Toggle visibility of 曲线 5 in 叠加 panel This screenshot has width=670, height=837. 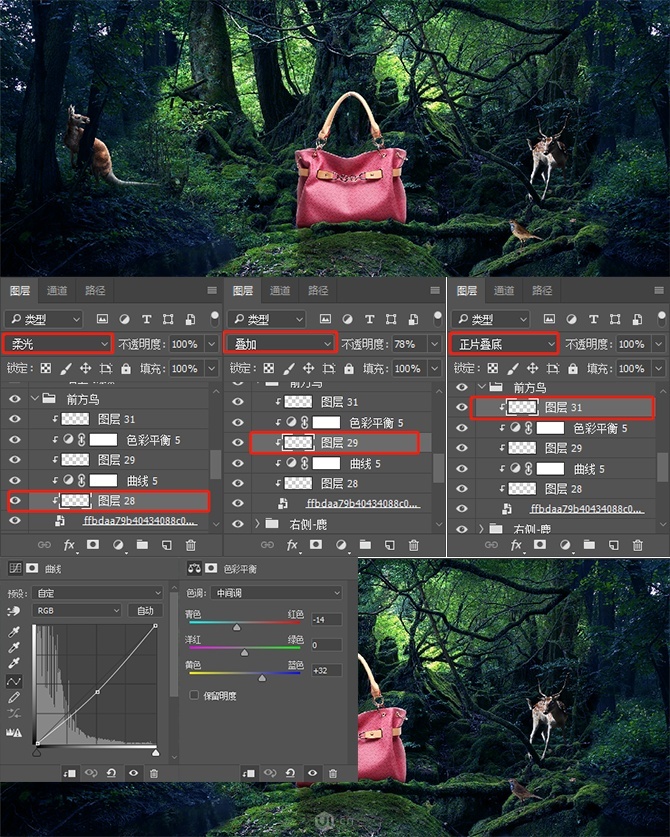point(238,463)
